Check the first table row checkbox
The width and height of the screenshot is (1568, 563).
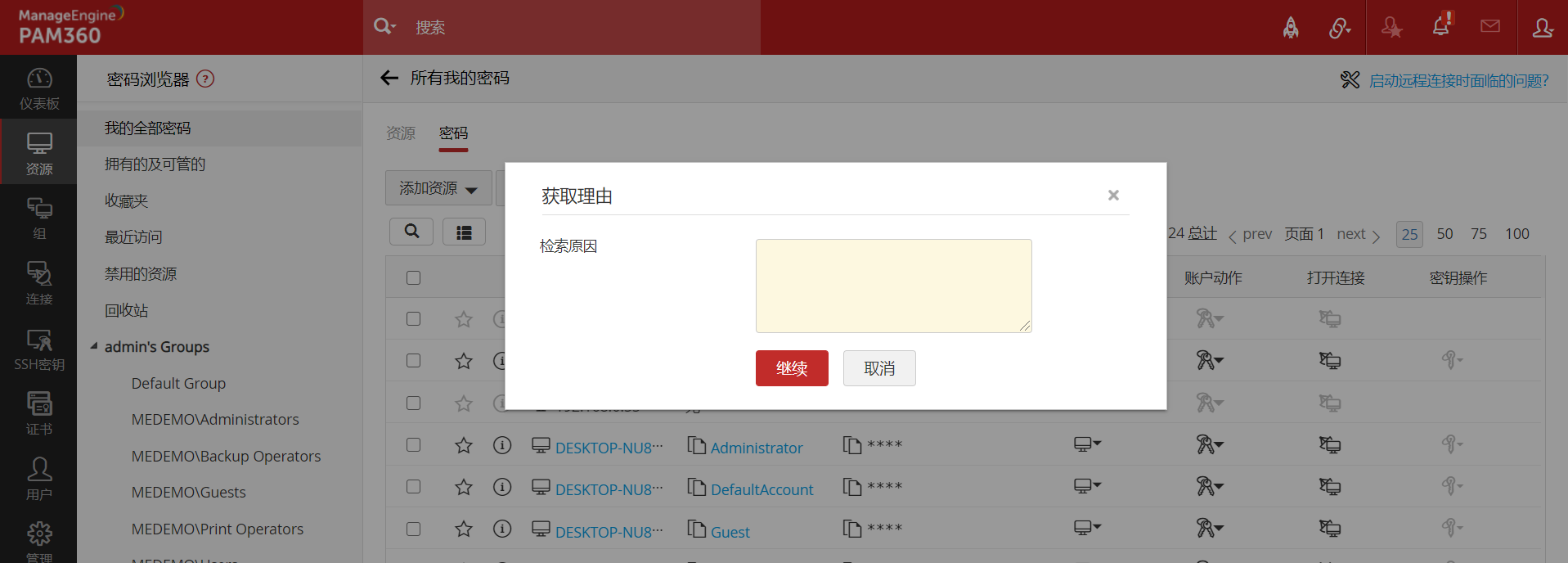click(414, 319)
